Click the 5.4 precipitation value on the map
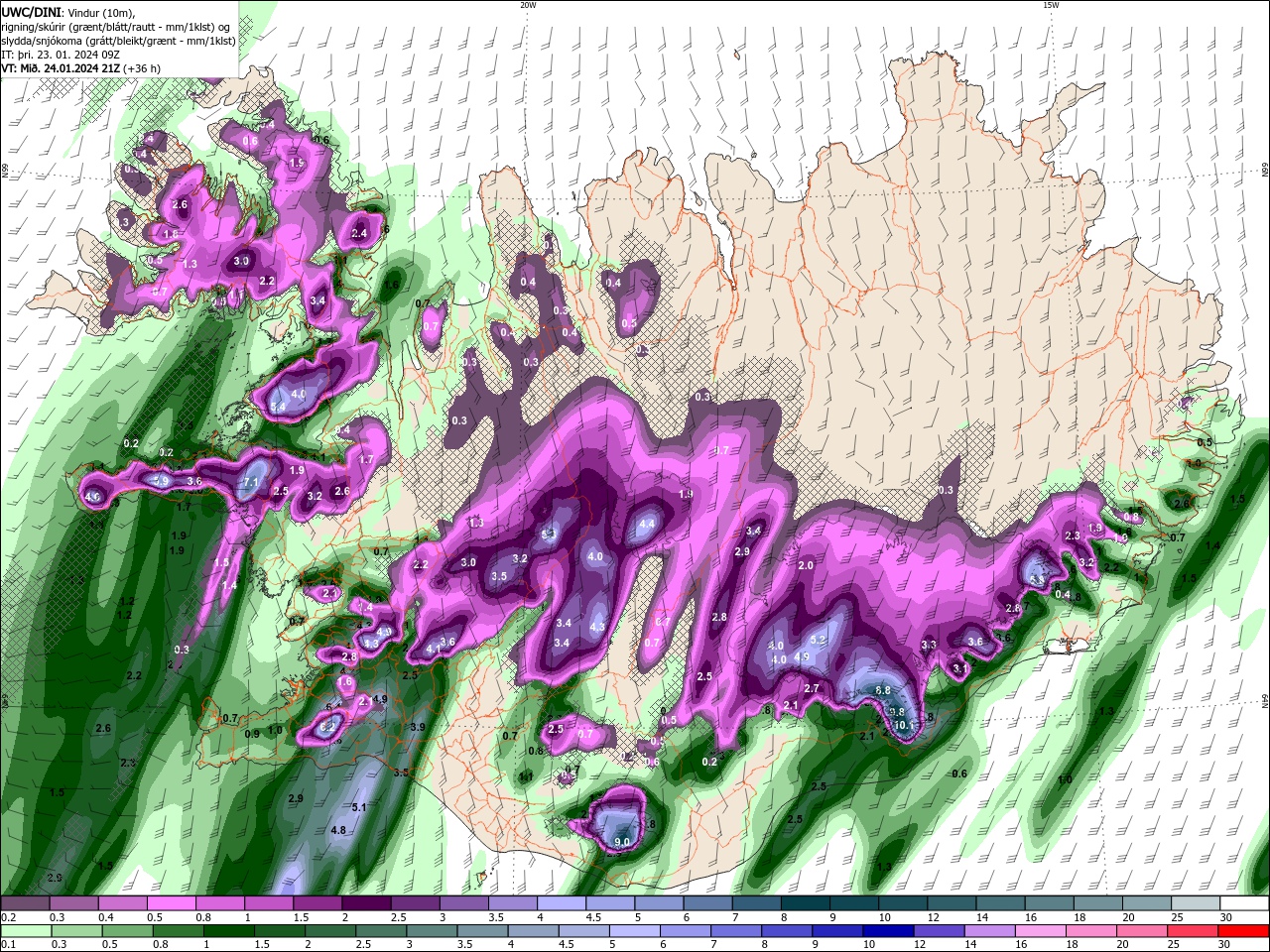 (277, 407)
